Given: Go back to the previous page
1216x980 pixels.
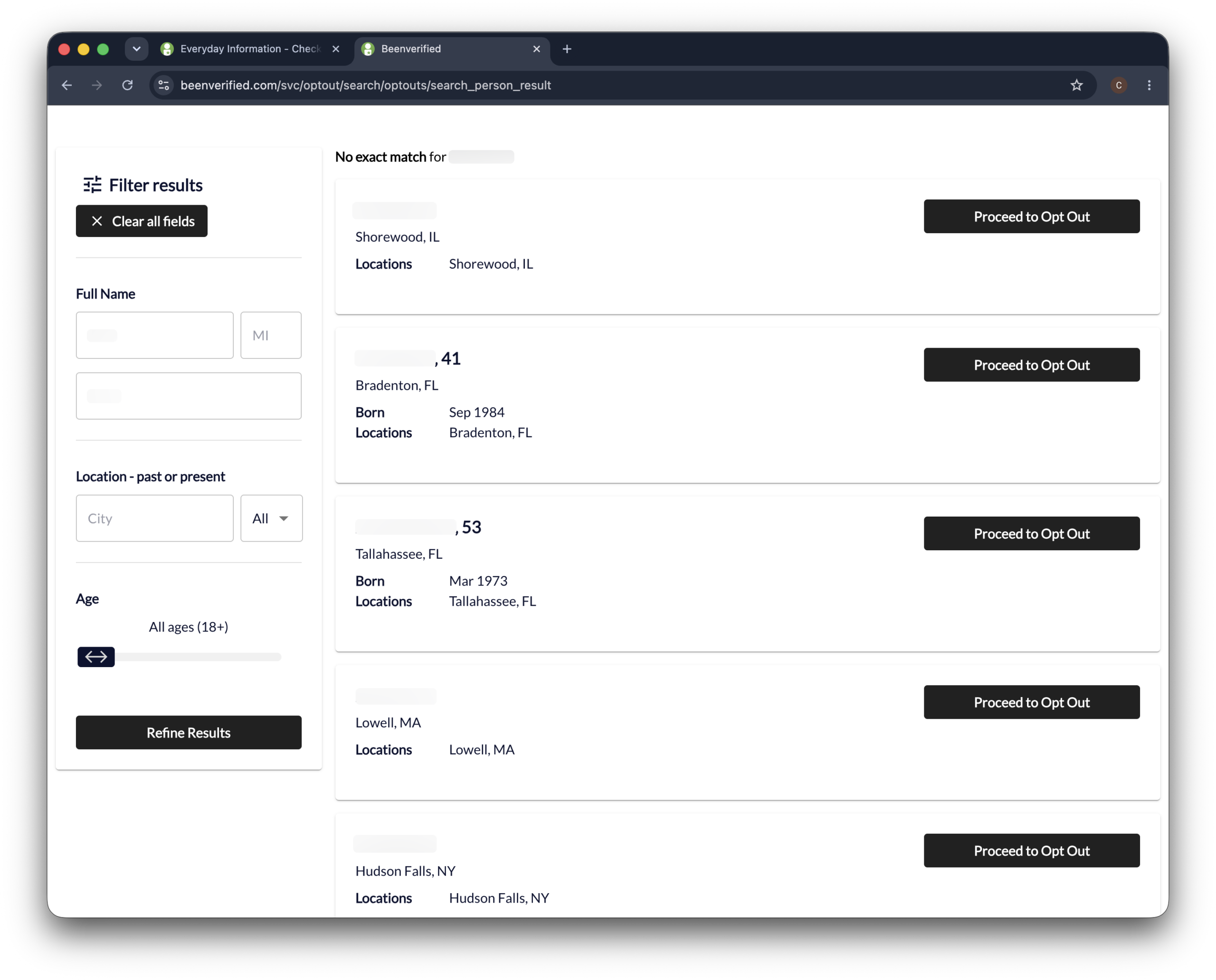Looking at the screenshot, I should pos(66,85).
